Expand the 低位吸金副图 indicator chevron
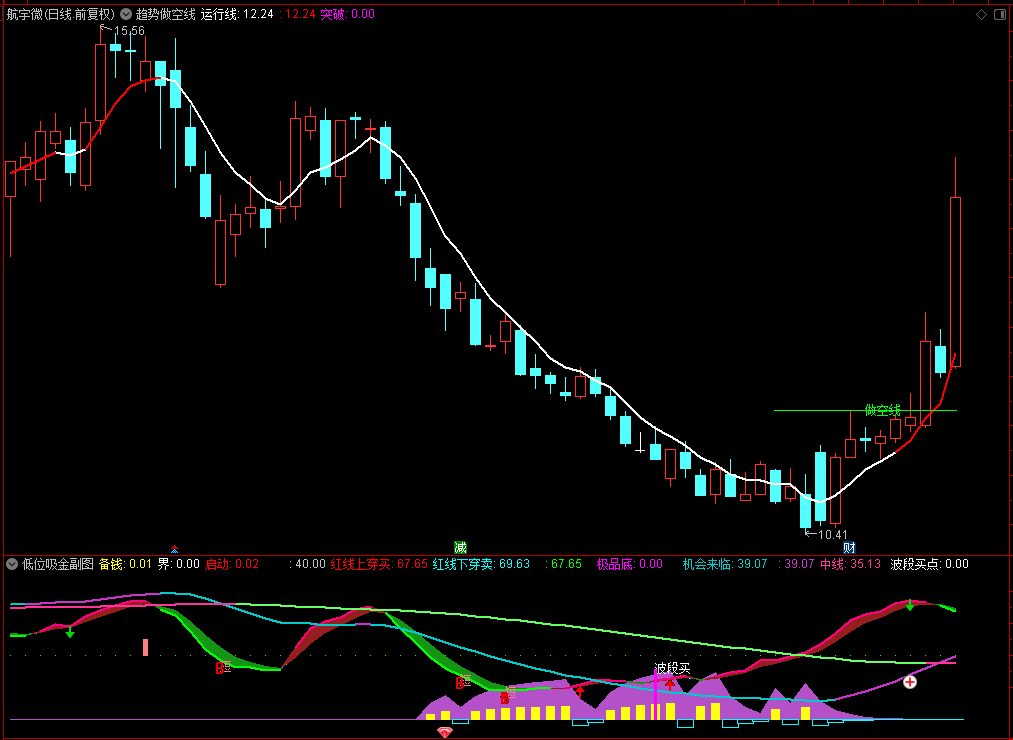 12,564
